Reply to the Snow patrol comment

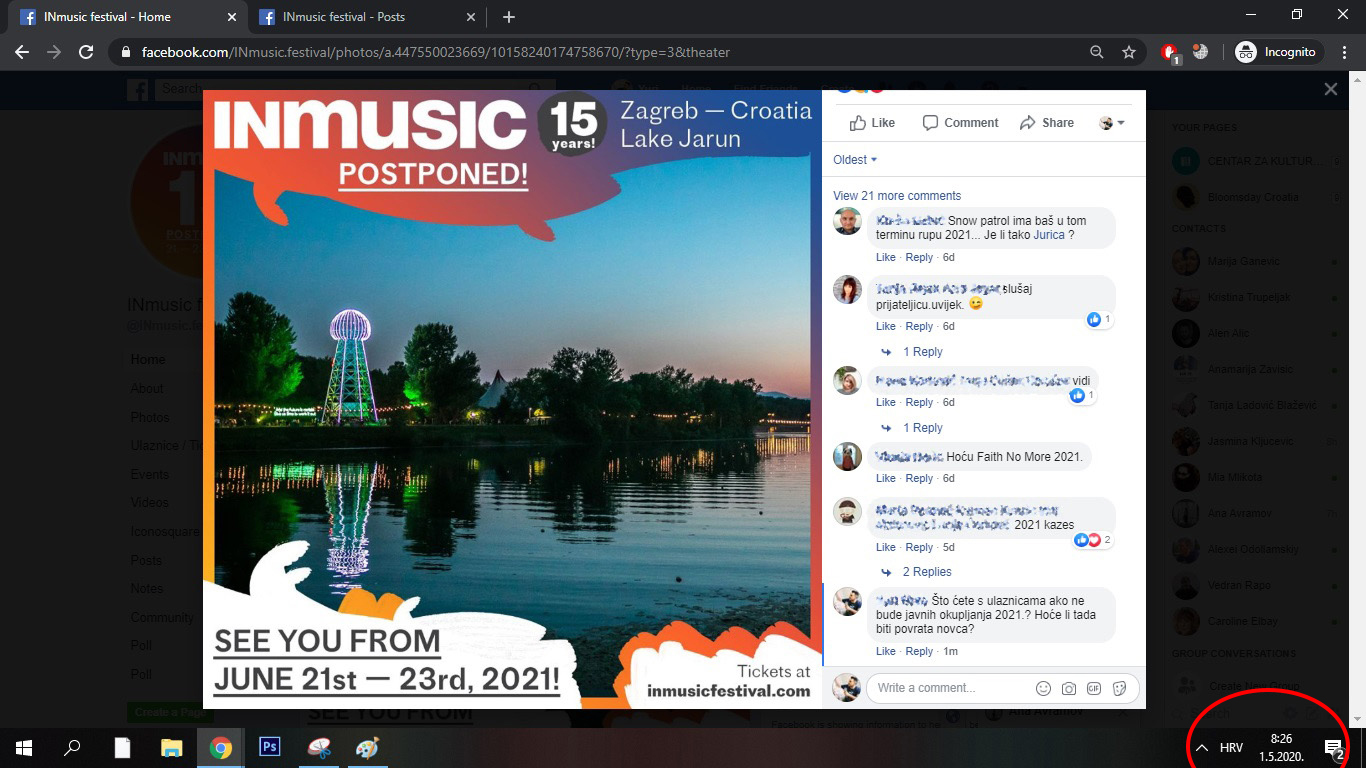pos(919,258)
